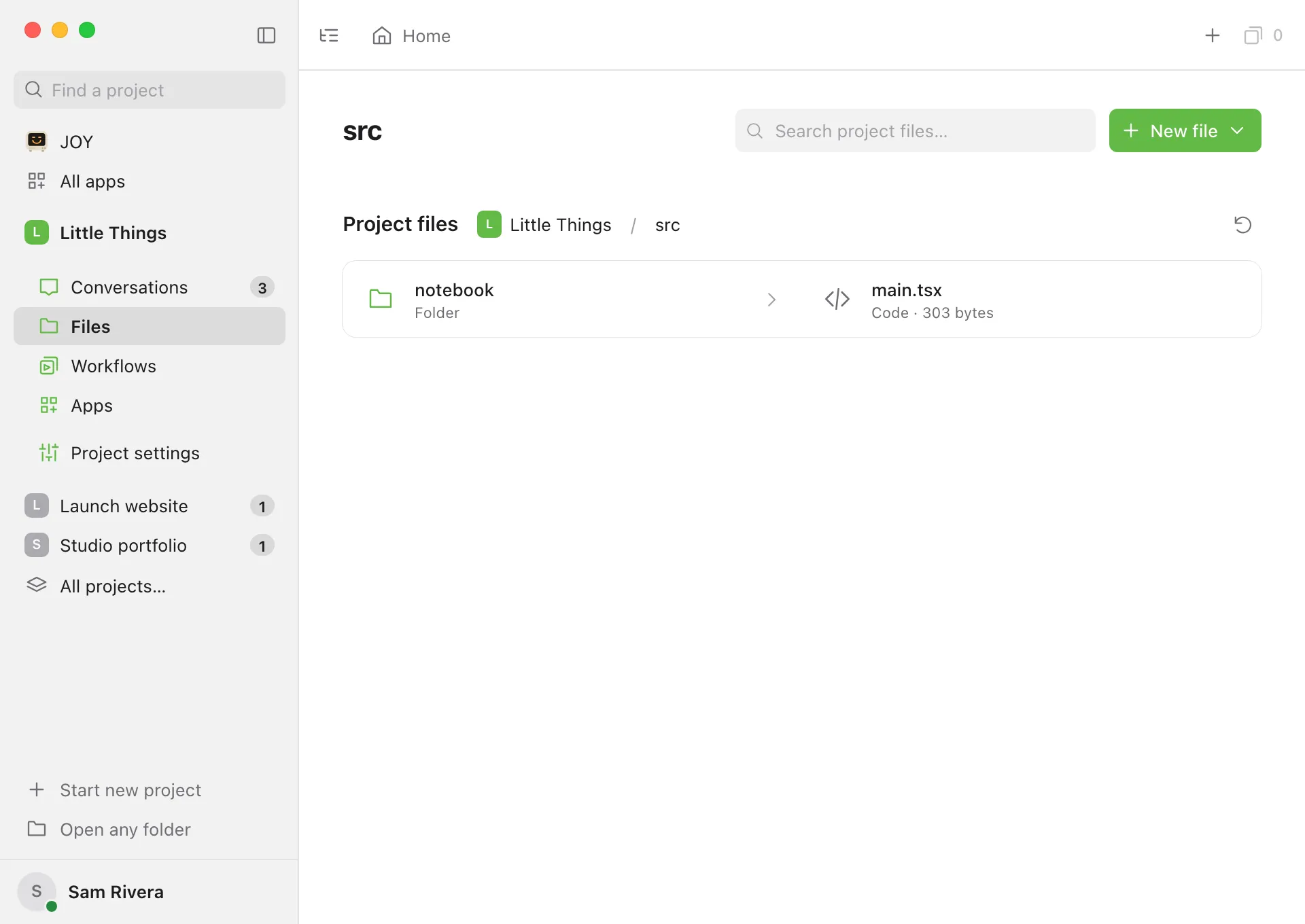Click the outline tree view icon

(329, 35)
